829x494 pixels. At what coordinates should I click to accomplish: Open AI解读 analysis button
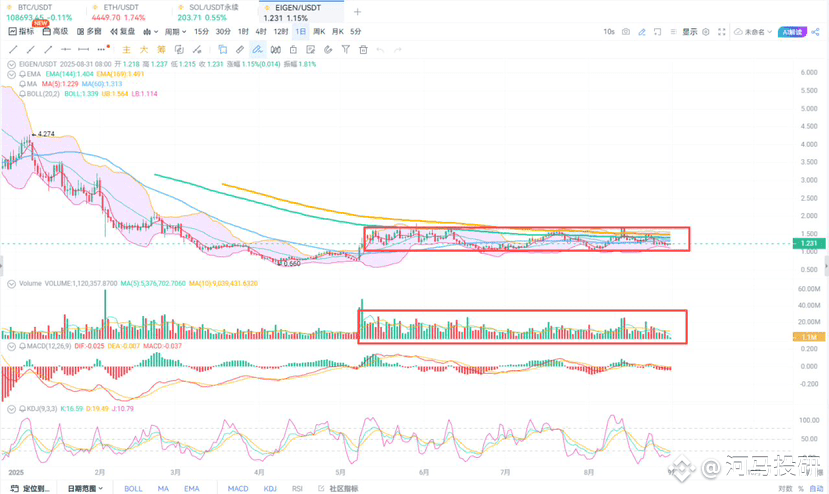click(792, 32)
